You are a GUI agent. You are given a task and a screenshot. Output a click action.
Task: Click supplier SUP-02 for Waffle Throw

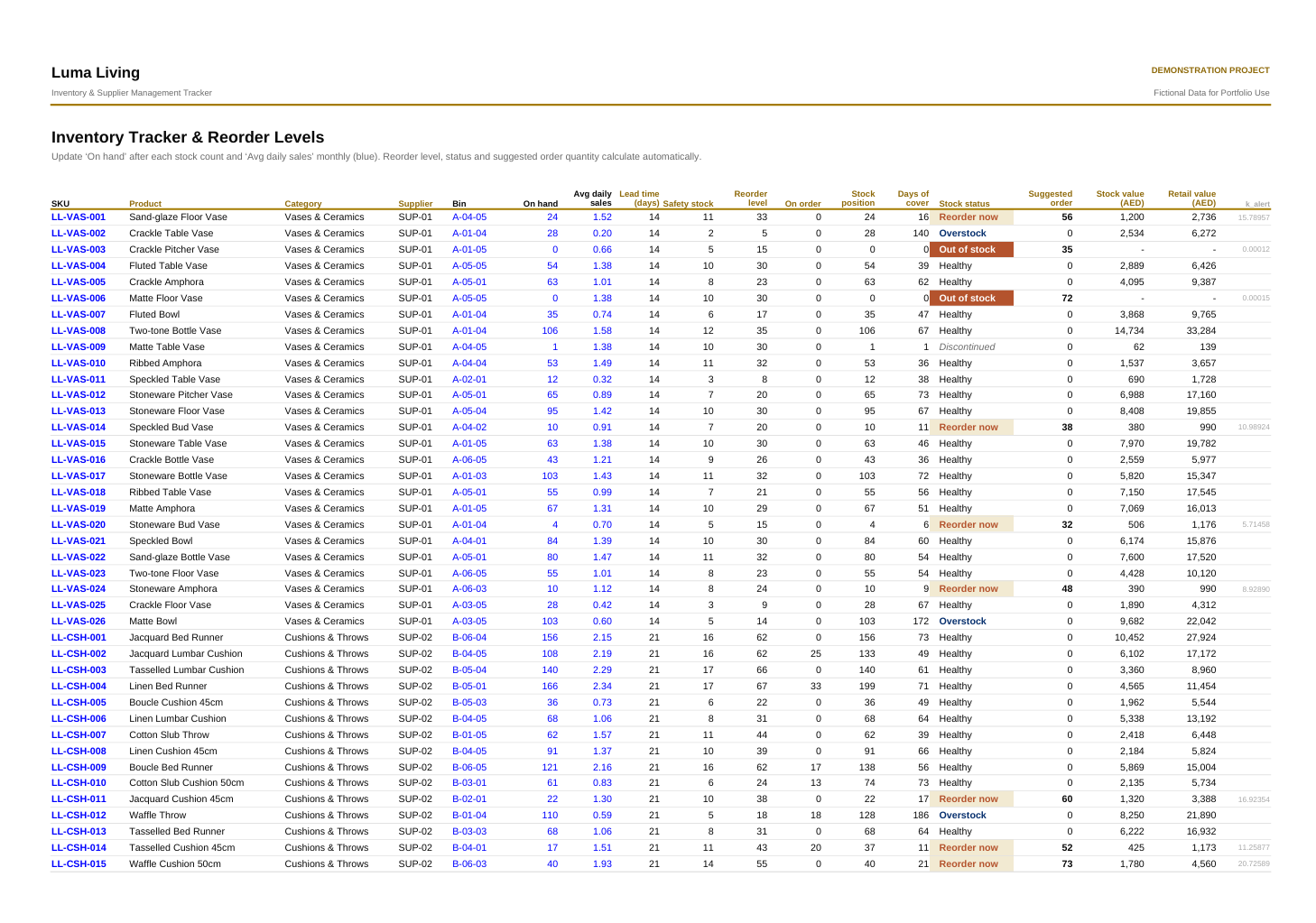416,816
